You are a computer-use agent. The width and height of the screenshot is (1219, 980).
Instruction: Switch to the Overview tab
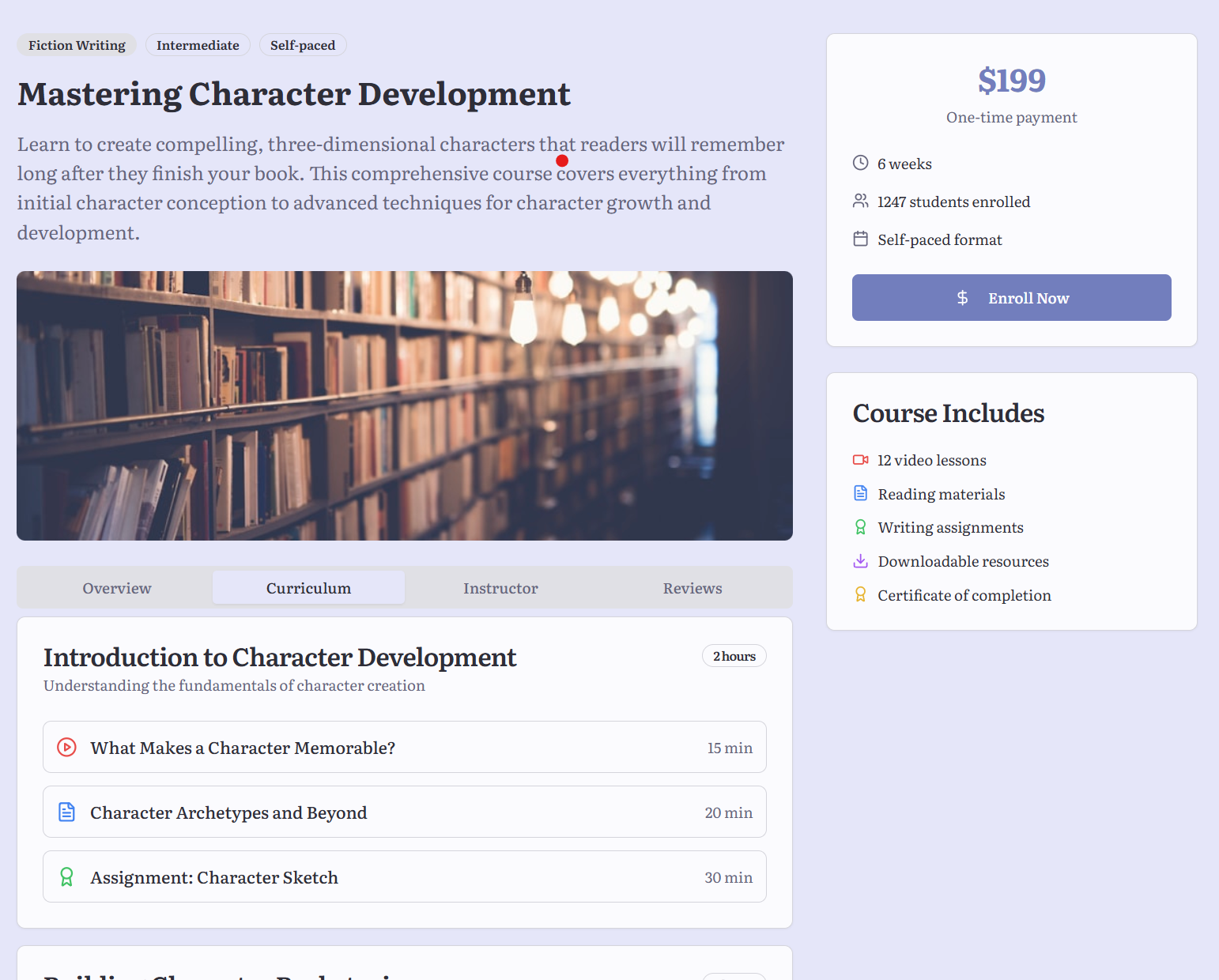tap(117, 588)
